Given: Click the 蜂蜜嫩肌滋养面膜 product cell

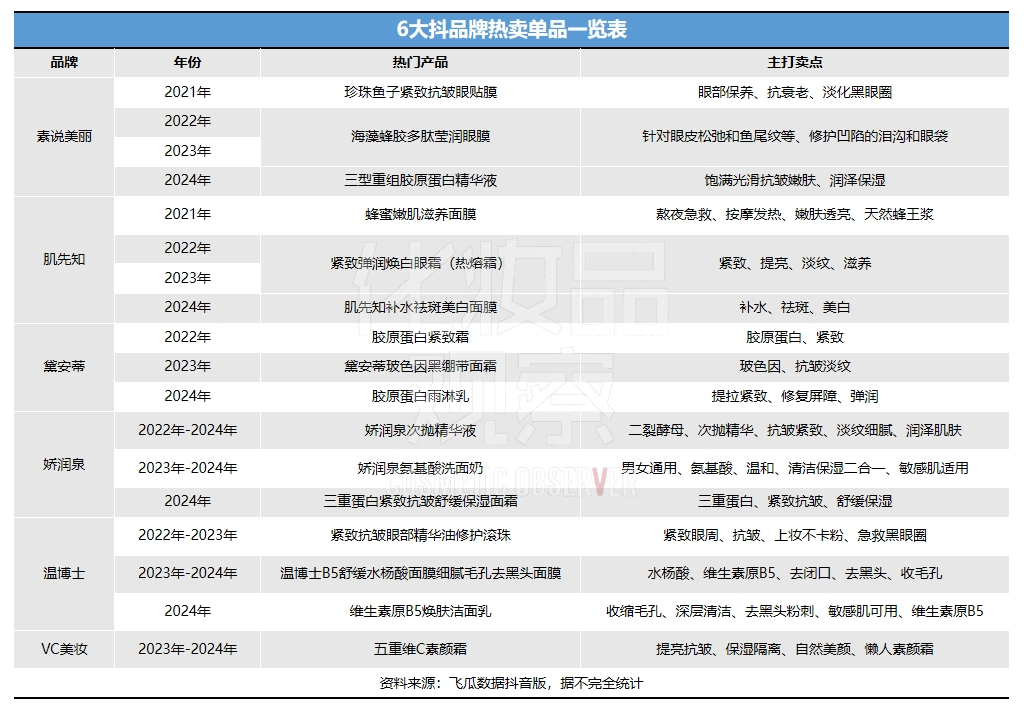Looking at the screenshot, I should click(x=420, y=214).
